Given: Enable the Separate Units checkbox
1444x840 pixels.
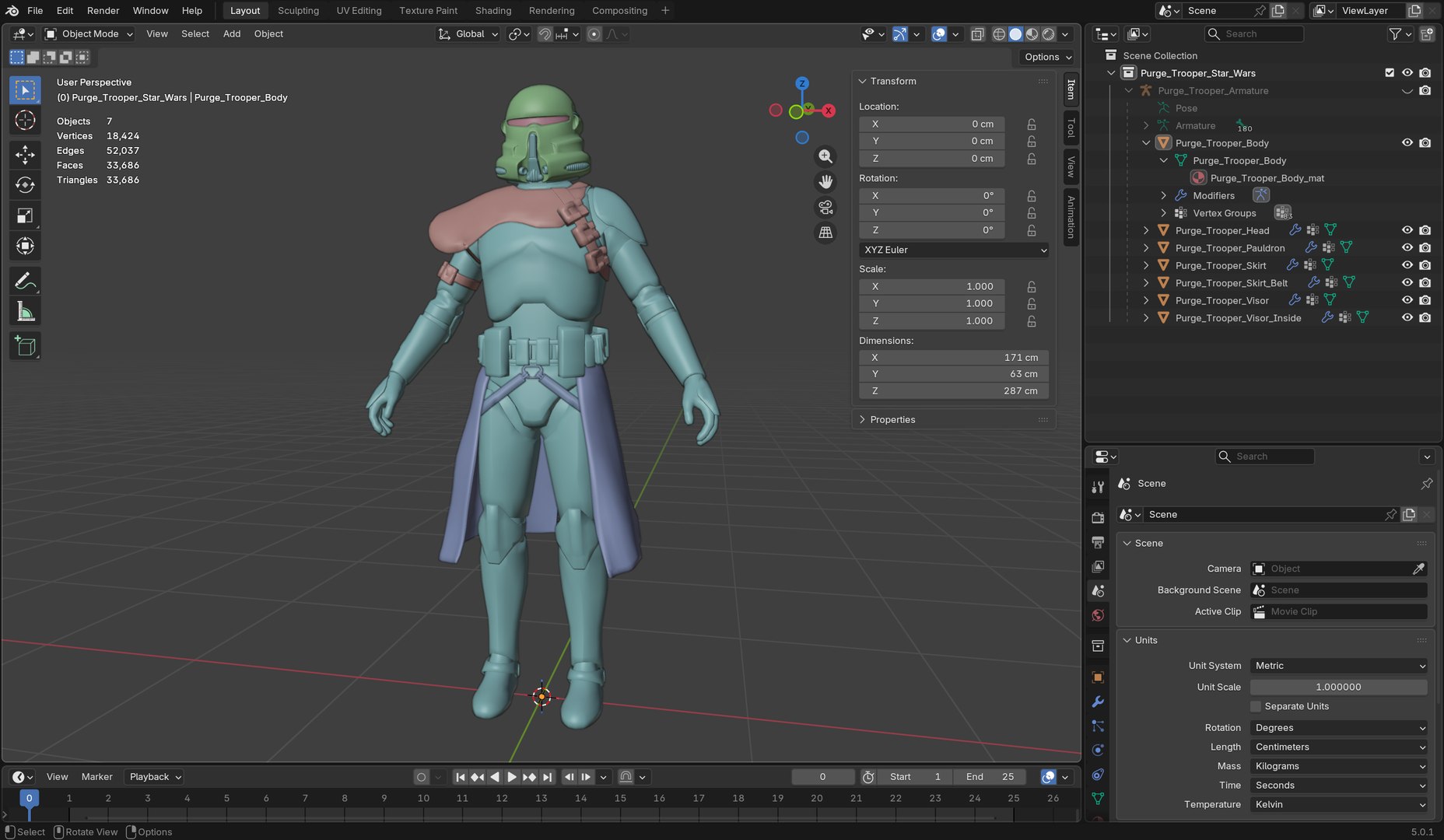Looking at the screenshot, I should 1256,706.
